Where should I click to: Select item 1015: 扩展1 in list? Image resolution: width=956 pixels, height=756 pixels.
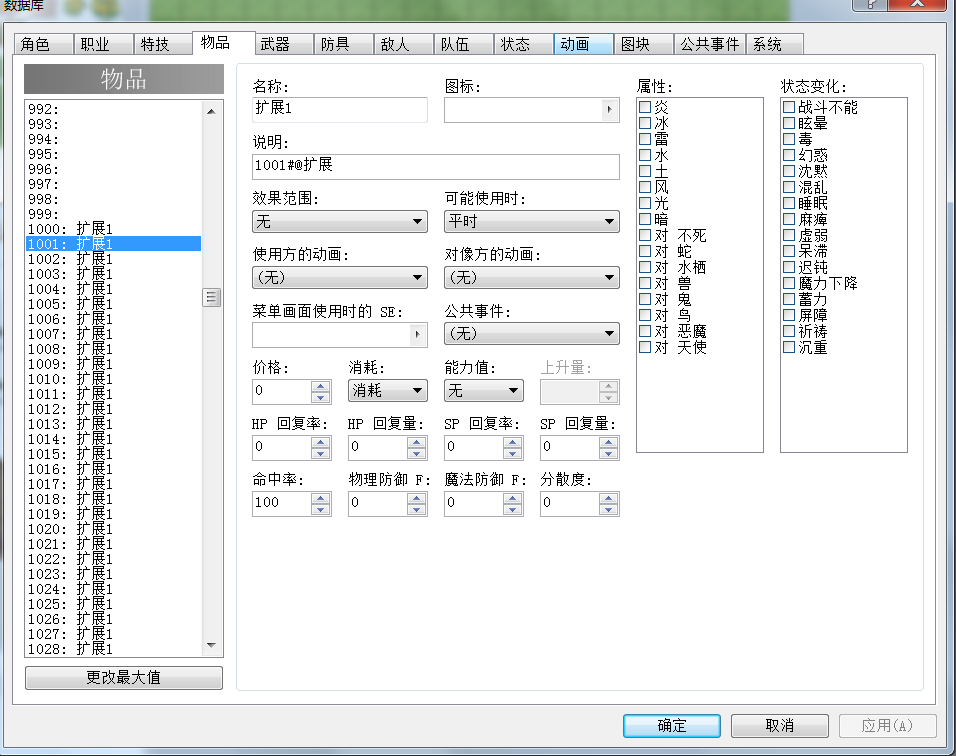click(113, 454)
